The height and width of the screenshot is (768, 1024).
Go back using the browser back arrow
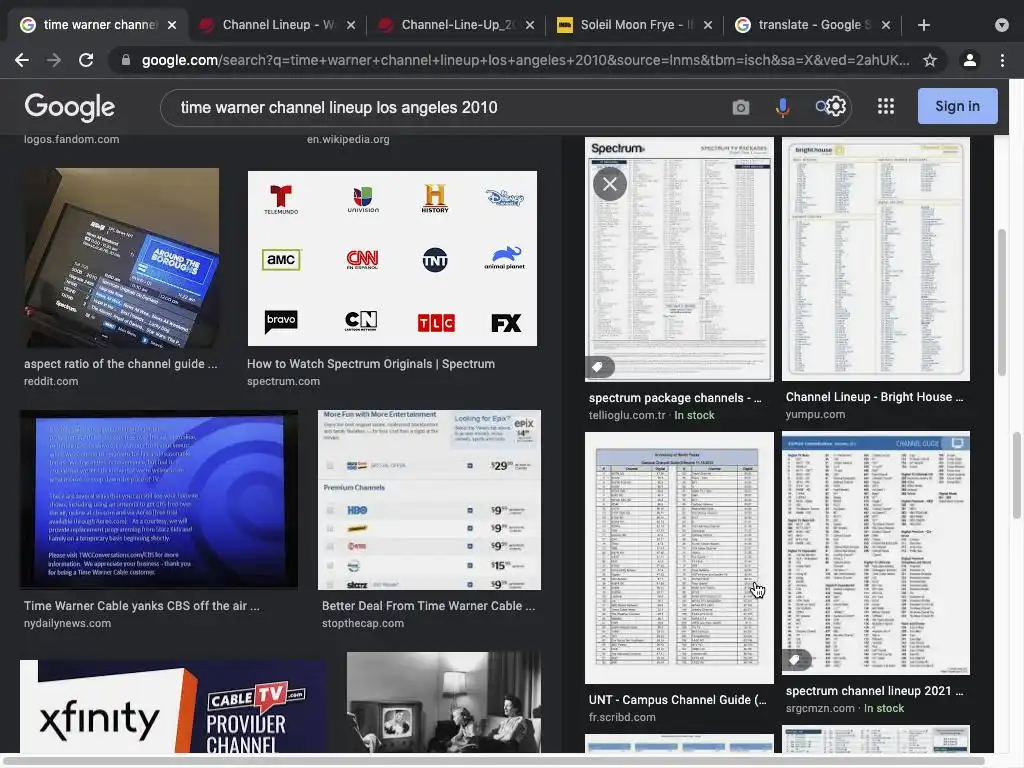(22, 60)
